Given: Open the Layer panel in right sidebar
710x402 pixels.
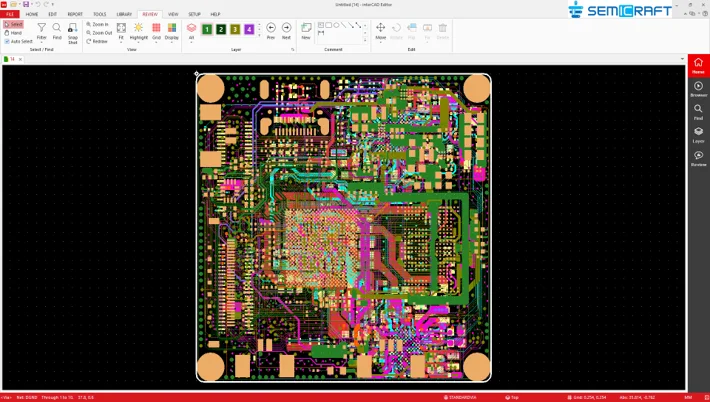Looking at the screenshot, I should coord(698,135).
